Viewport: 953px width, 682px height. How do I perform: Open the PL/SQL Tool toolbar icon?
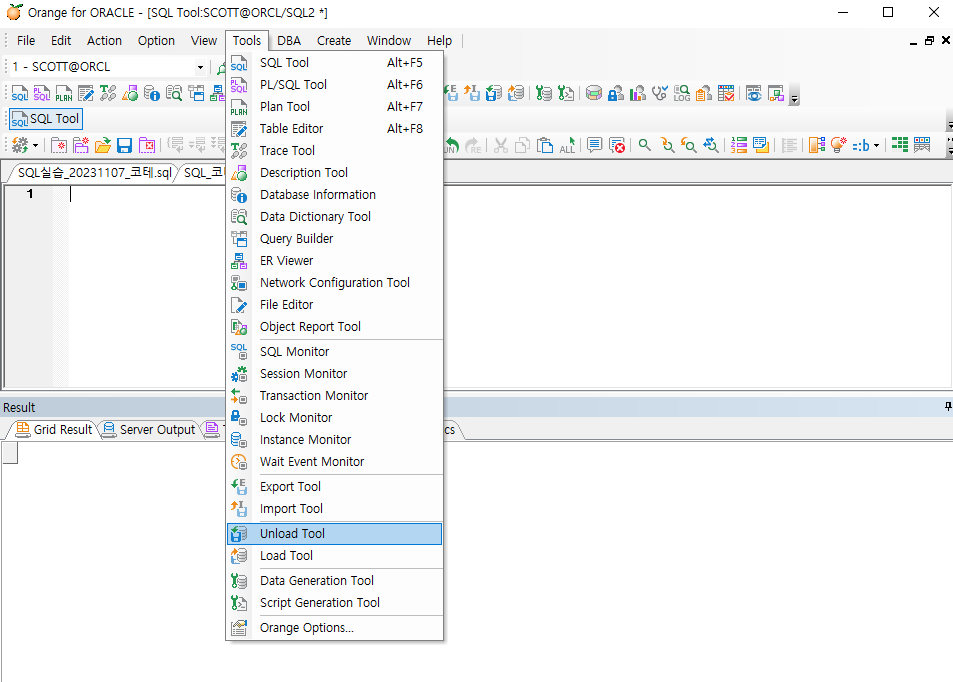41,94
